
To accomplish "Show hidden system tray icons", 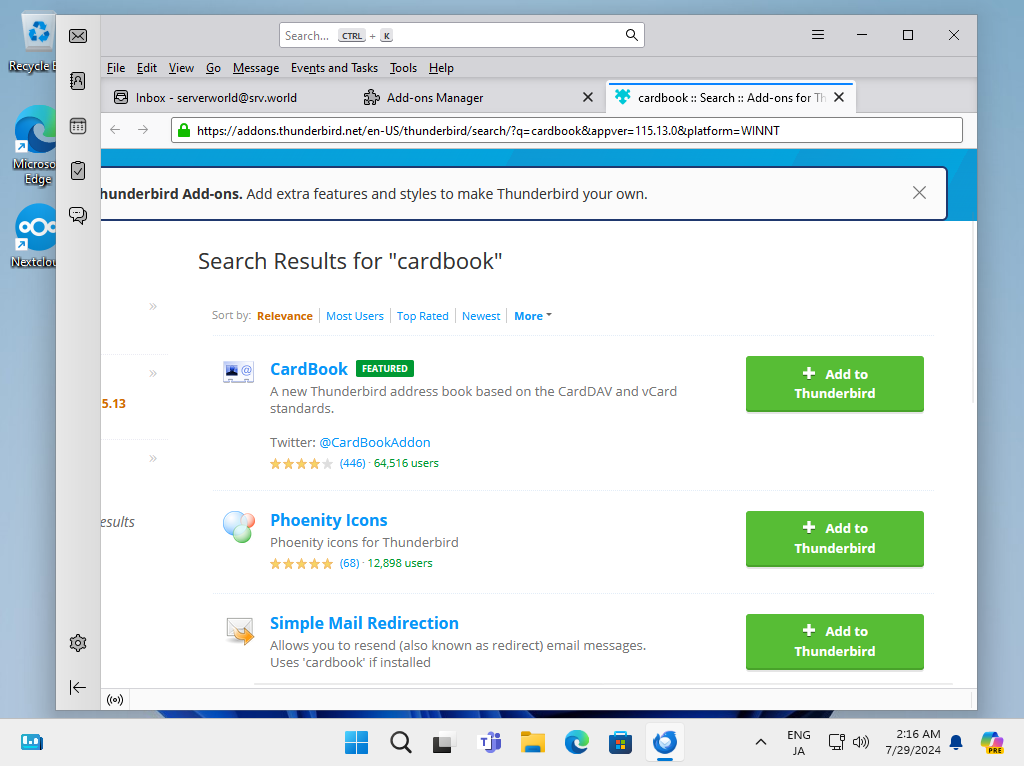I will 761,742.
